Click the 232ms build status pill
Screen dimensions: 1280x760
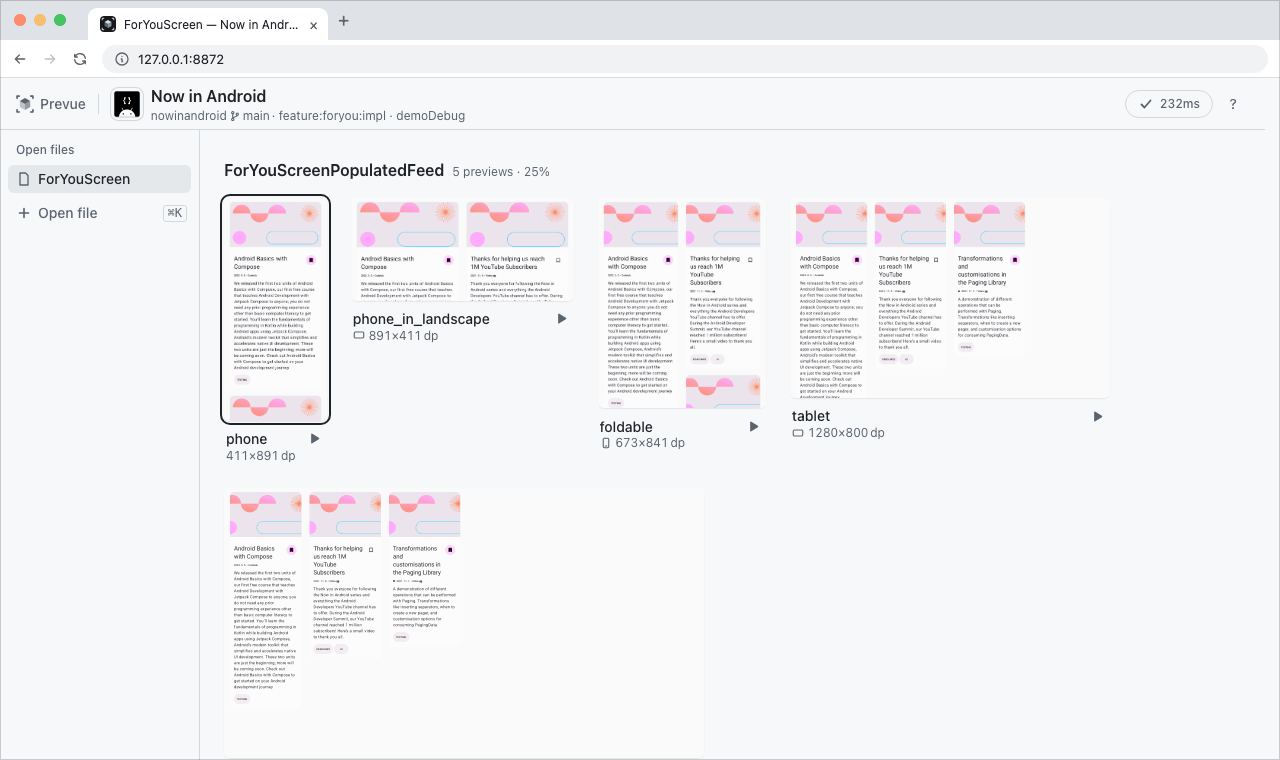1169,104
